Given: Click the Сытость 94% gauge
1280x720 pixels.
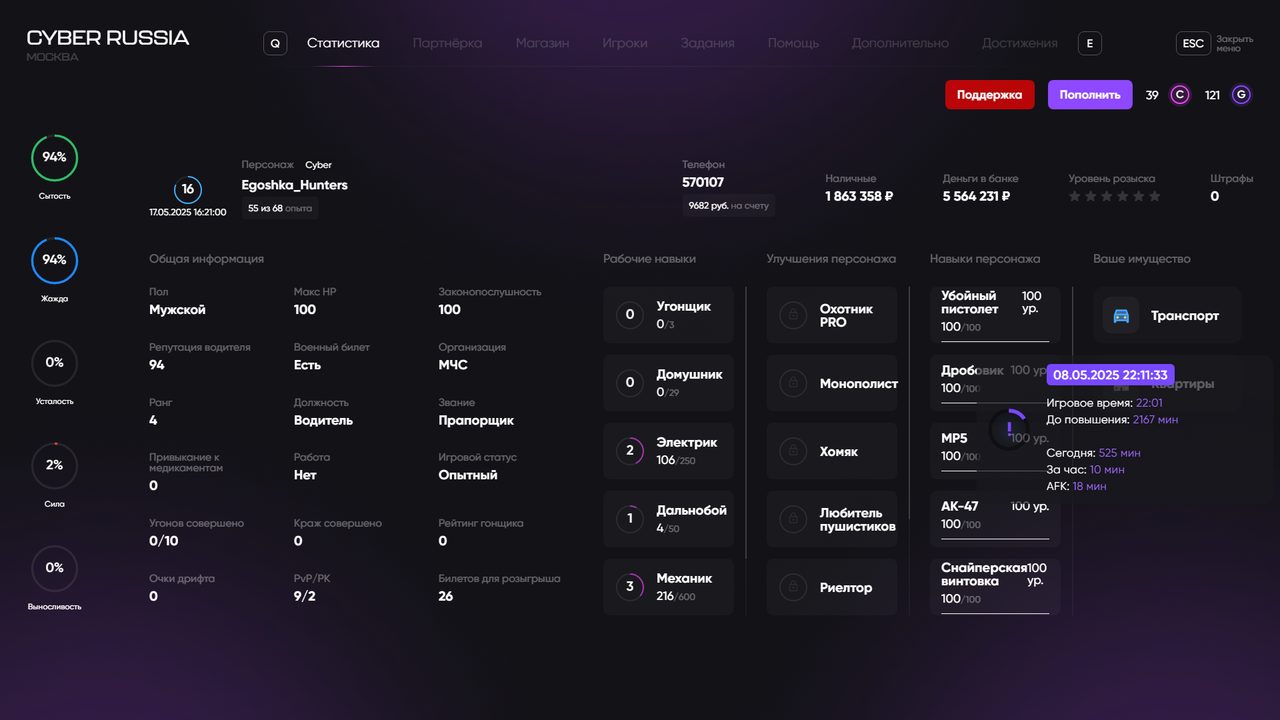Looking at the screenshot, I should click(x=55, y=158).
